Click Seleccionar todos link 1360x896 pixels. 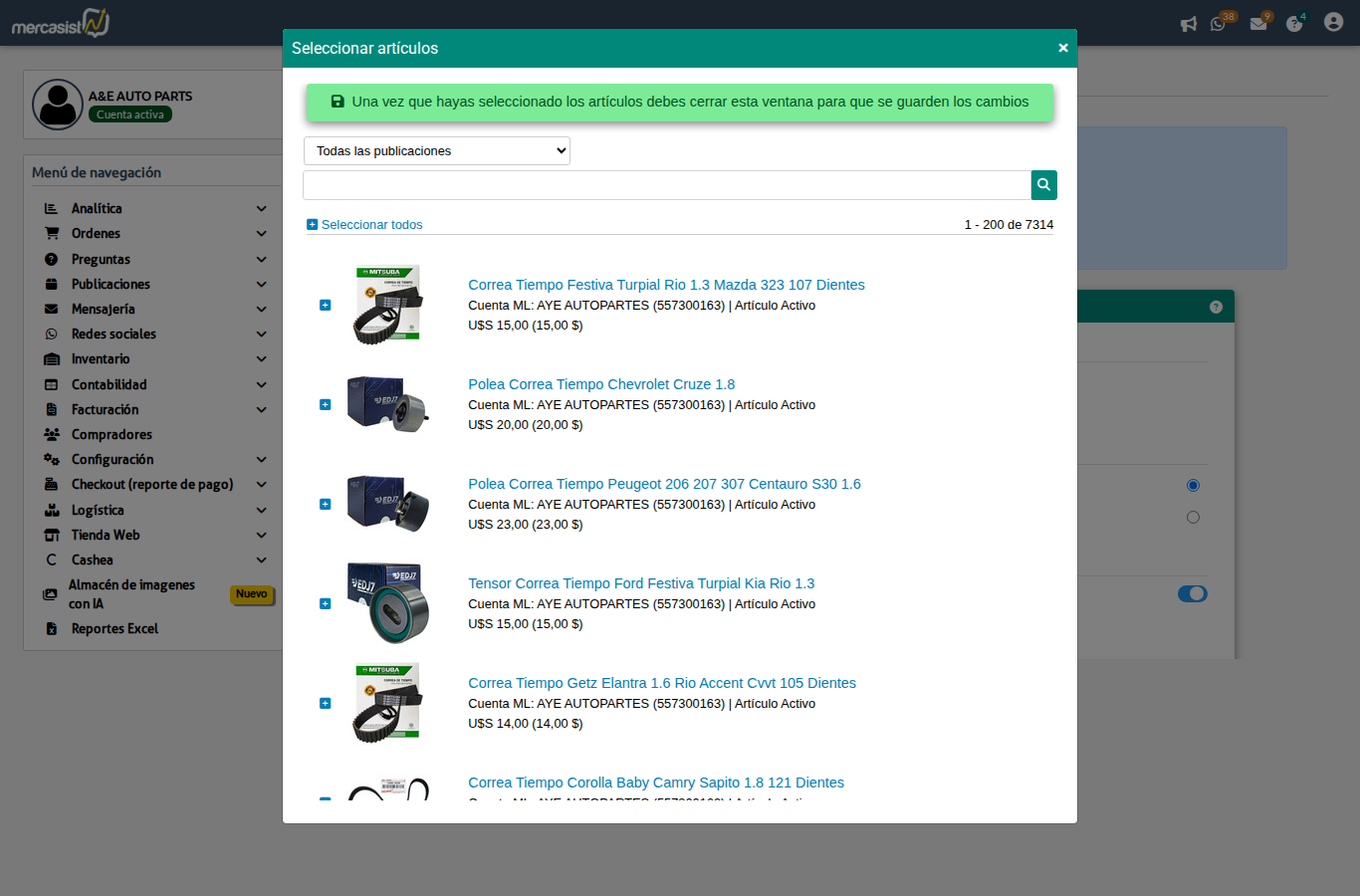tap(370, 225)
